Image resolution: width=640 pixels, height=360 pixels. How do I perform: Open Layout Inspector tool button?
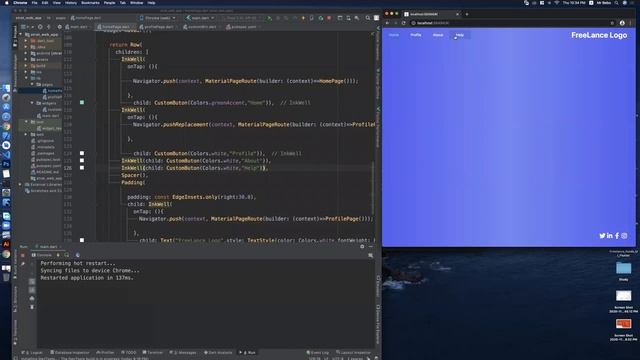point(354,352)
